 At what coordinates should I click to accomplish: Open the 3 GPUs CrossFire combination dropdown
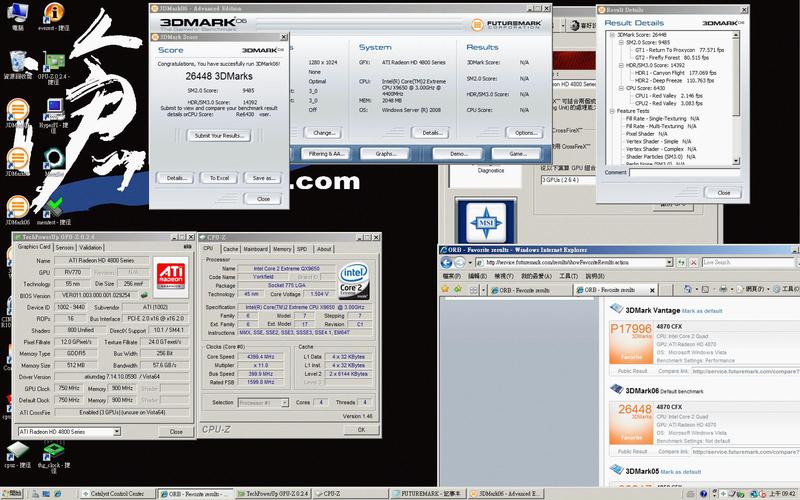tap(568, 180)
